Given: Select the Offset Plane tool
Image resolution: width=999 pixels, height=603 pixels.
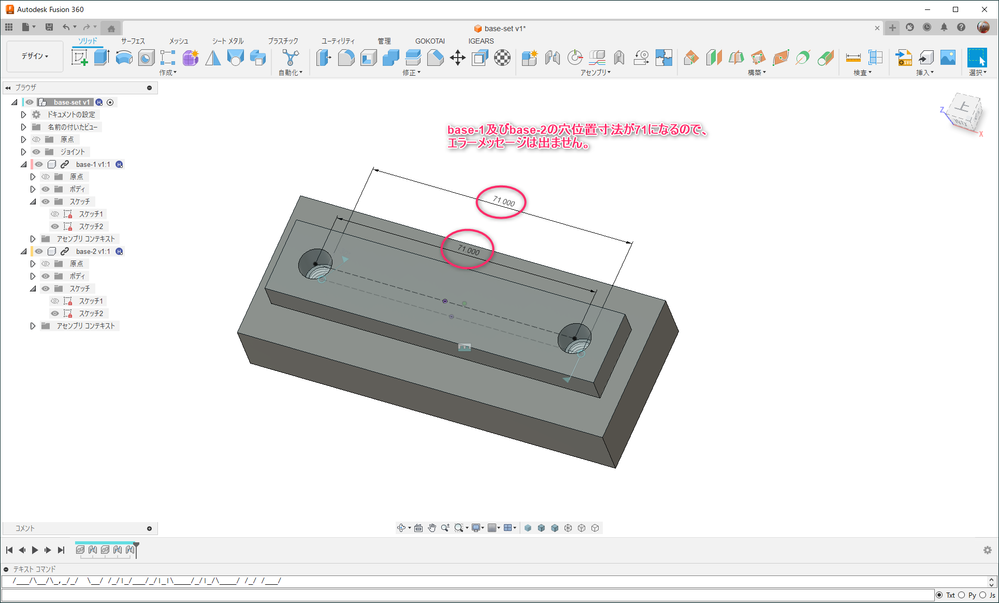Looking at the screenshot, I should 691,58.
